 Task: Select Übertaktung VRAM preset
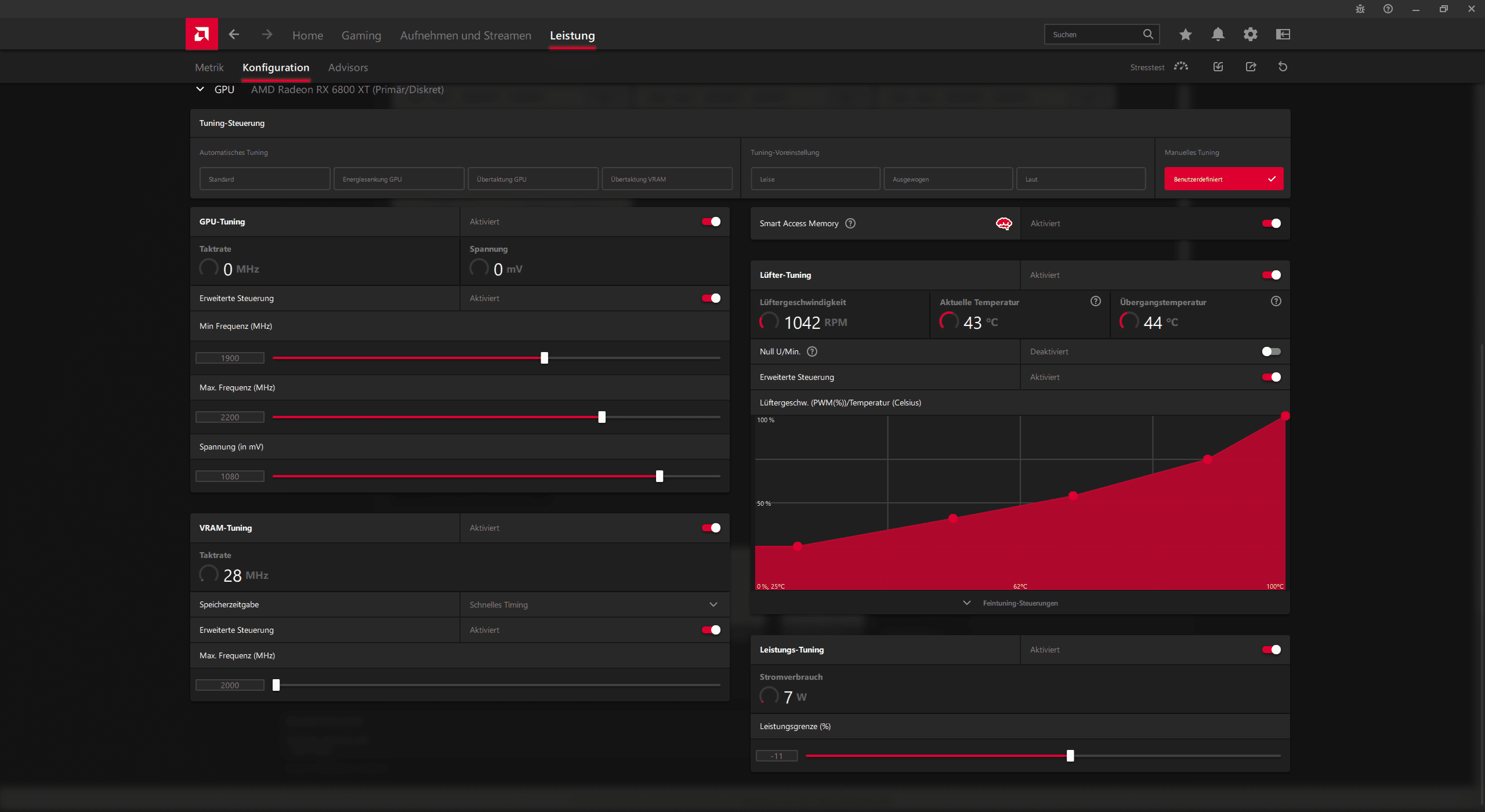coord(667,179)
